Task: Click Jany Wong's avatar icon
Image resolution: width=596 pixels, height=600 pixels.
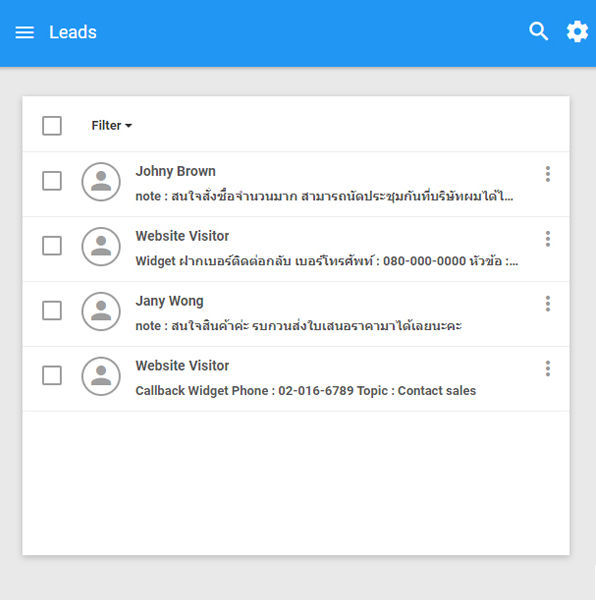Action: pos(101,311)
